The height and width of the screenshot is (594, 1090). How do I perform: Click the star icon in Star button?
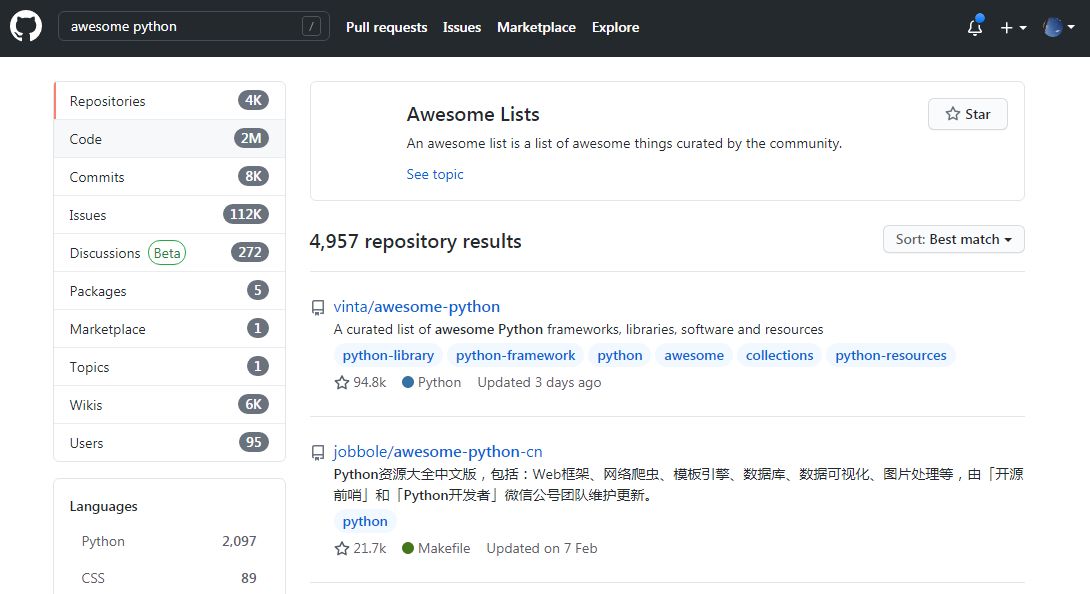pyautogui.click(x=952, y=114)
